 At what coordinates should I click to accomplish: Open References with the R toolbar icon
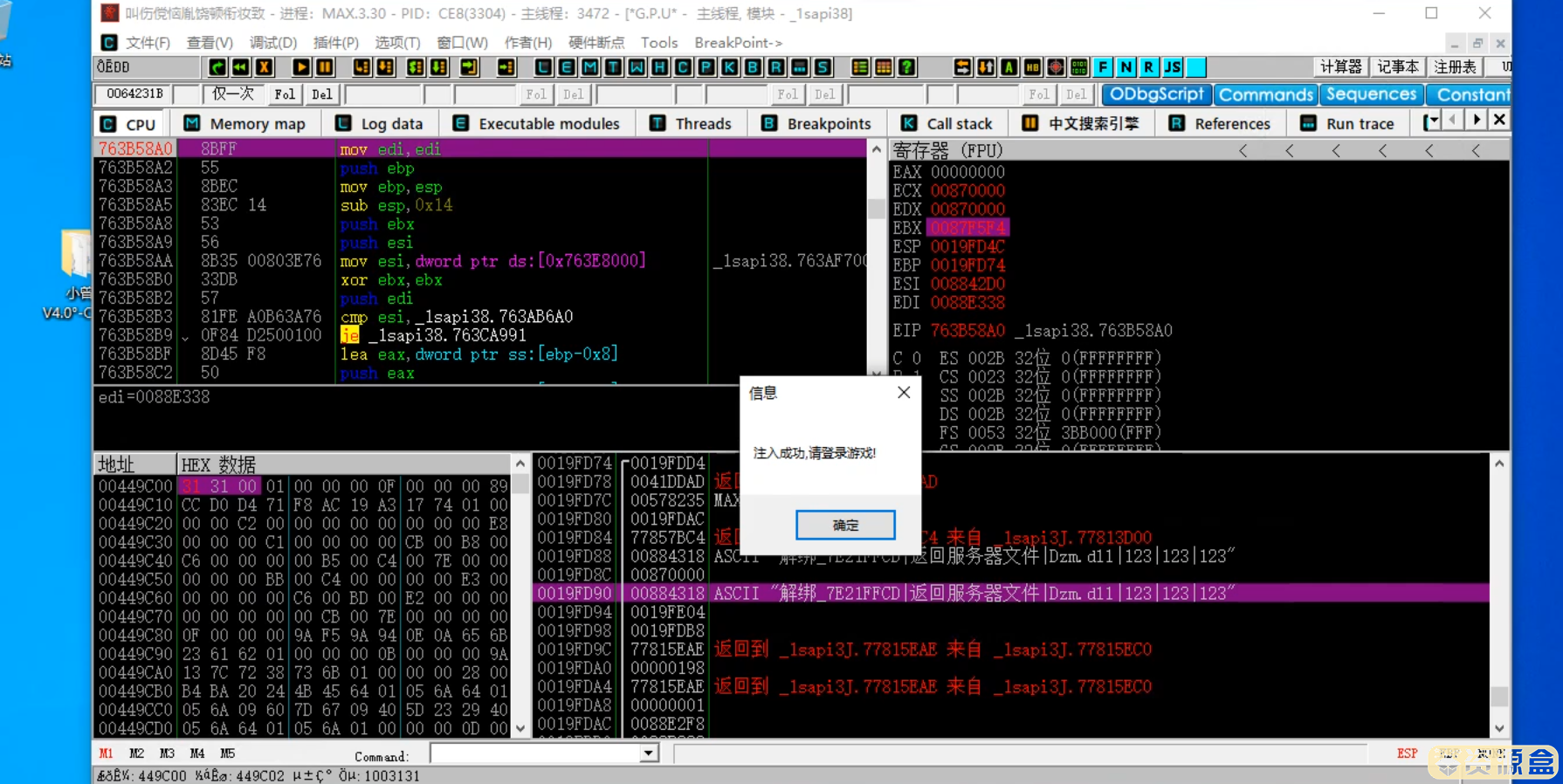[775, 67]
